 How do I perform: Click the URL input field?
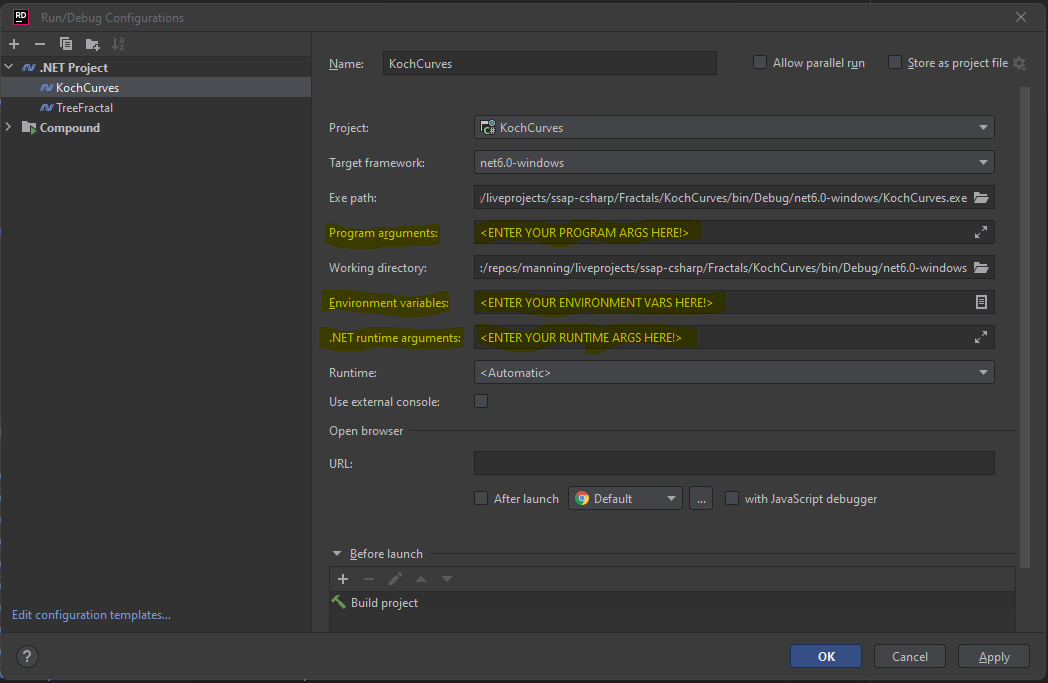(x=734, y=463)
